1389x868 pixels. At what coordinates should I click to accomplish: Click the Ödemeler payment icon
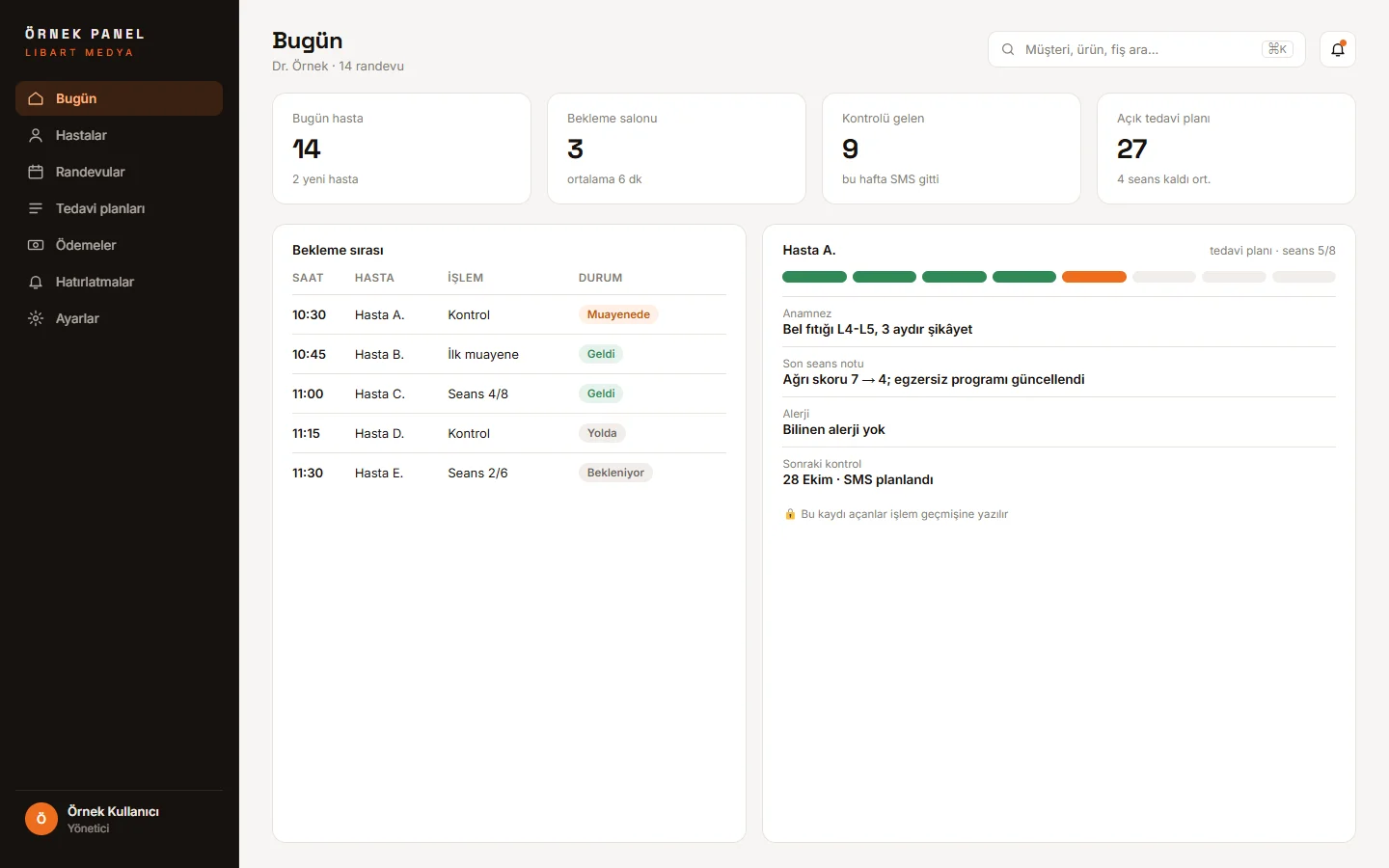click(36, 245)
